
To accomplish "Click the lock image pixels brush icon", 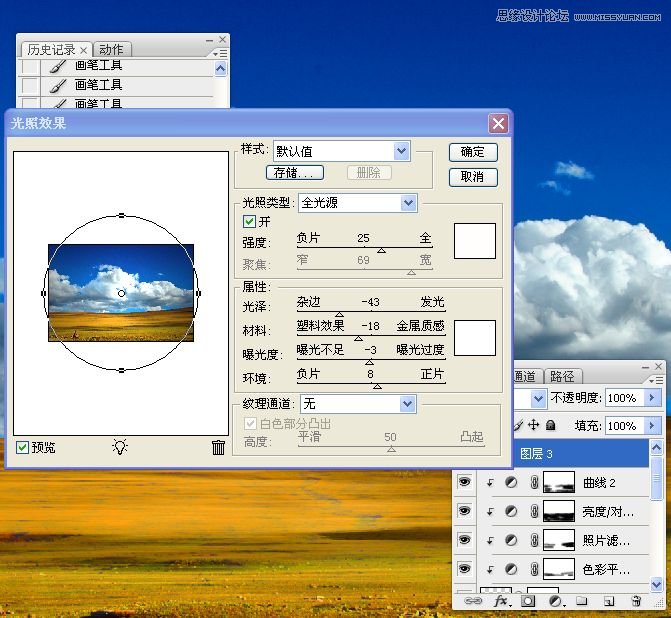I will click(x=518, y=425).
